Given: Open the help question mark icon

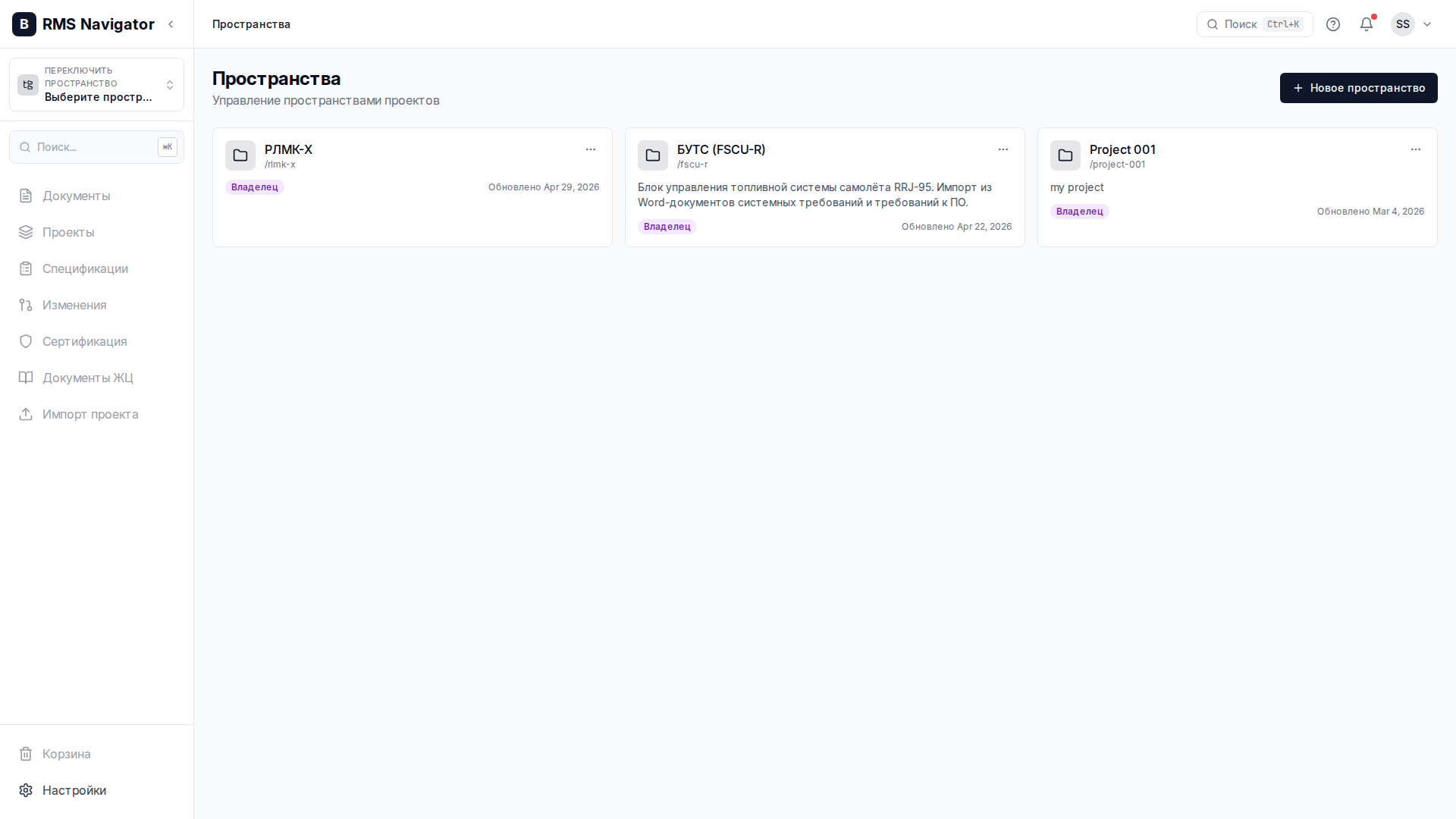Looking at the screenshot, I should pos(1333,24).
